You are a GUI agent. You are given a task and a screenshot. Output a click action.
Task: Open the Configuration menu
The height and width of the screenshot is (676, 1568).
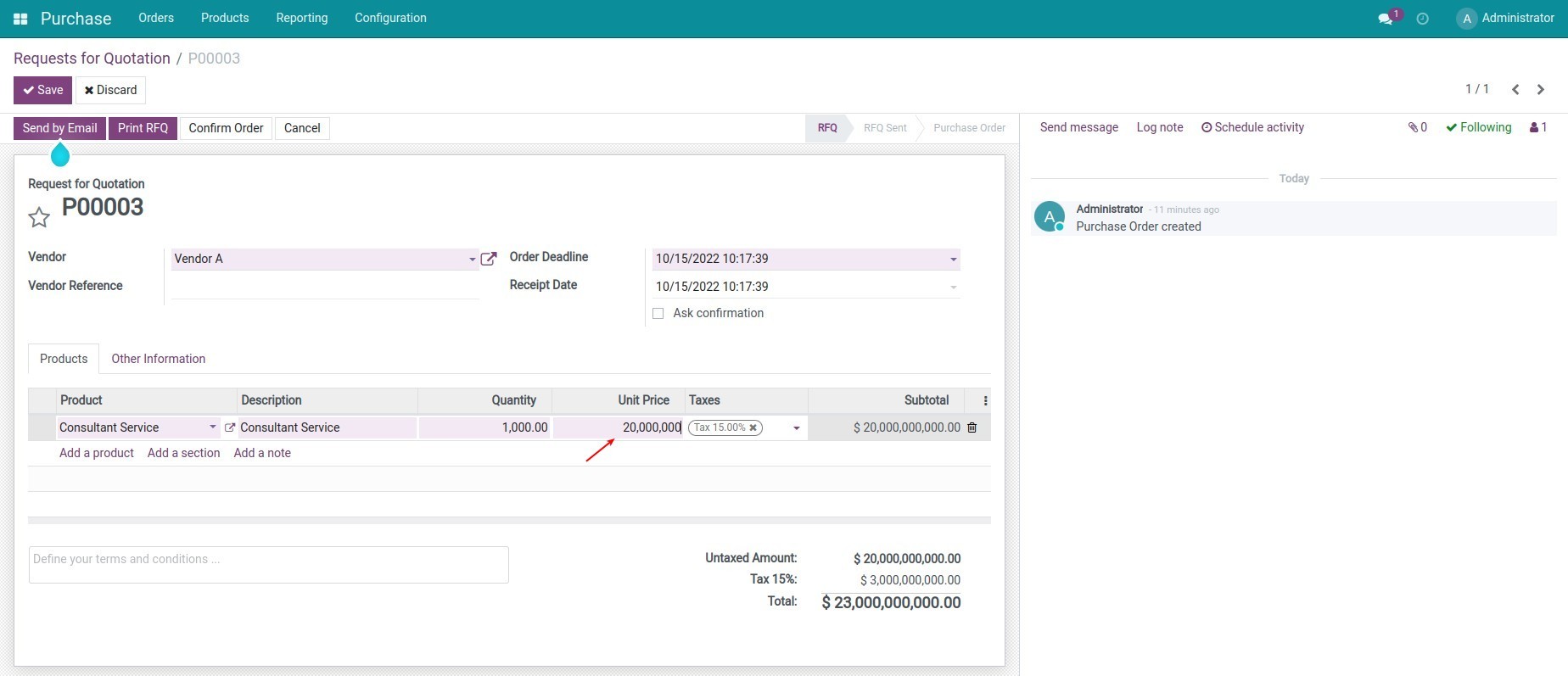[x=390, y=18]
